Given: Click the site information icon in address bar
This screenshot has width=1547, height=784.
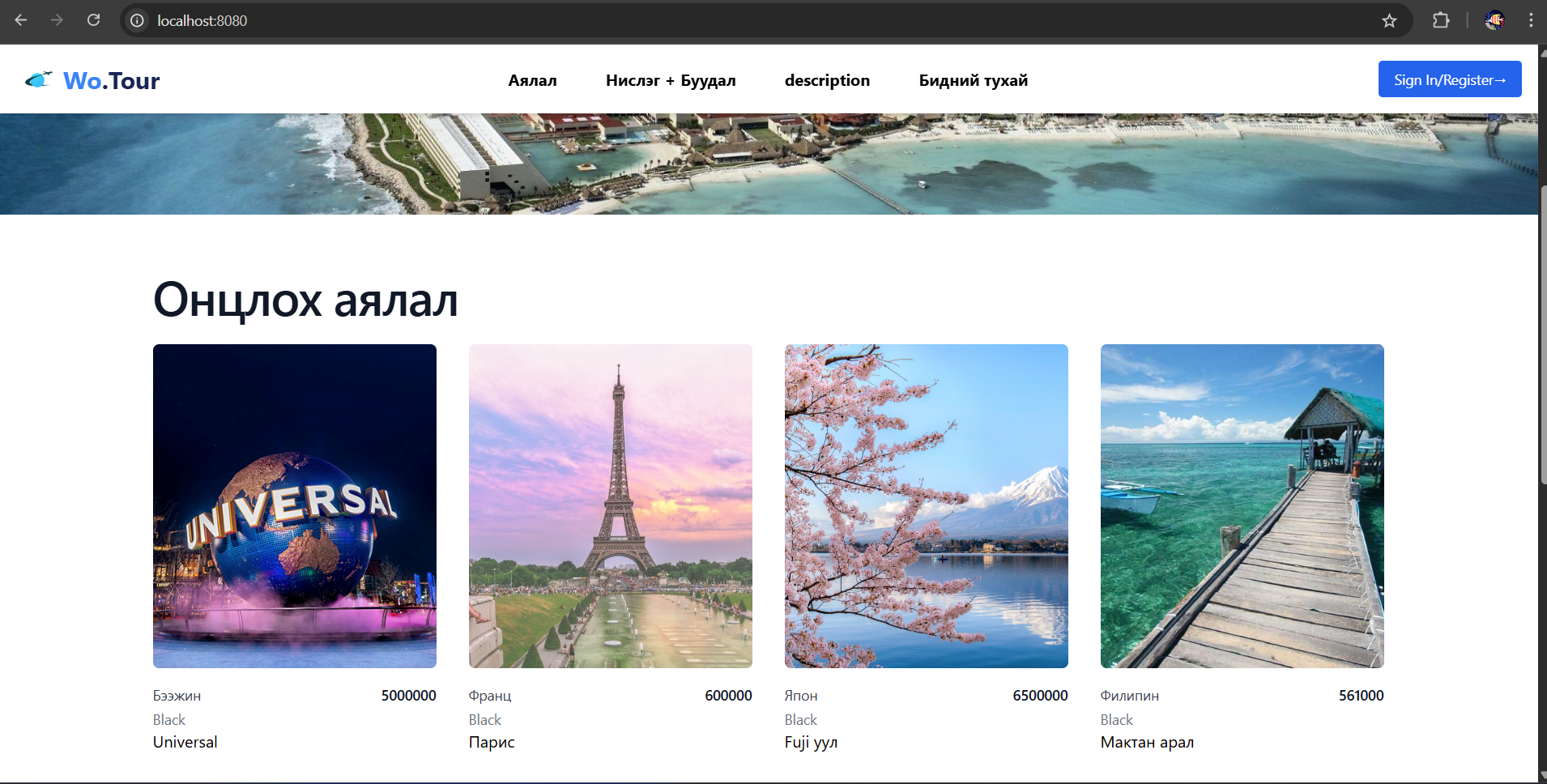Looking at the screenshot, I should click(138, 20).
